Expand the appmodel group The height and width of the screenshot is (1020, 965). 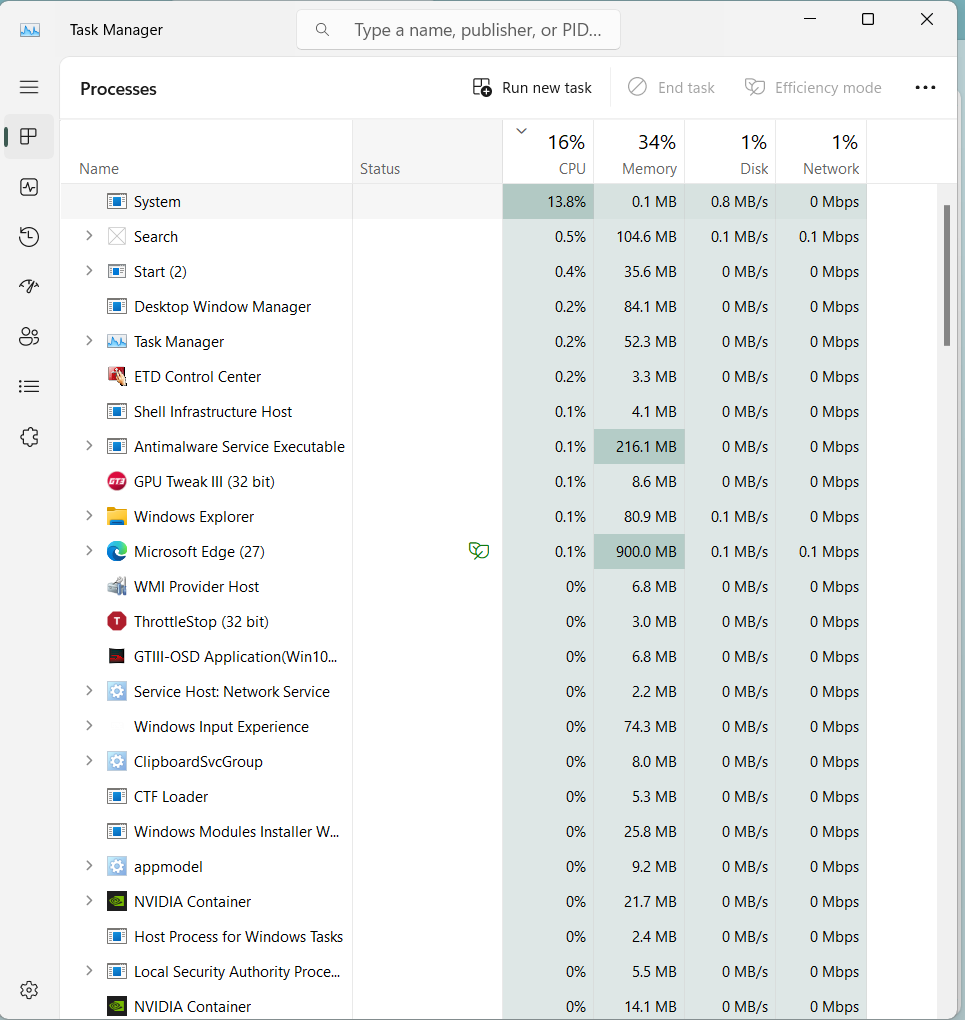coord(89,866)
